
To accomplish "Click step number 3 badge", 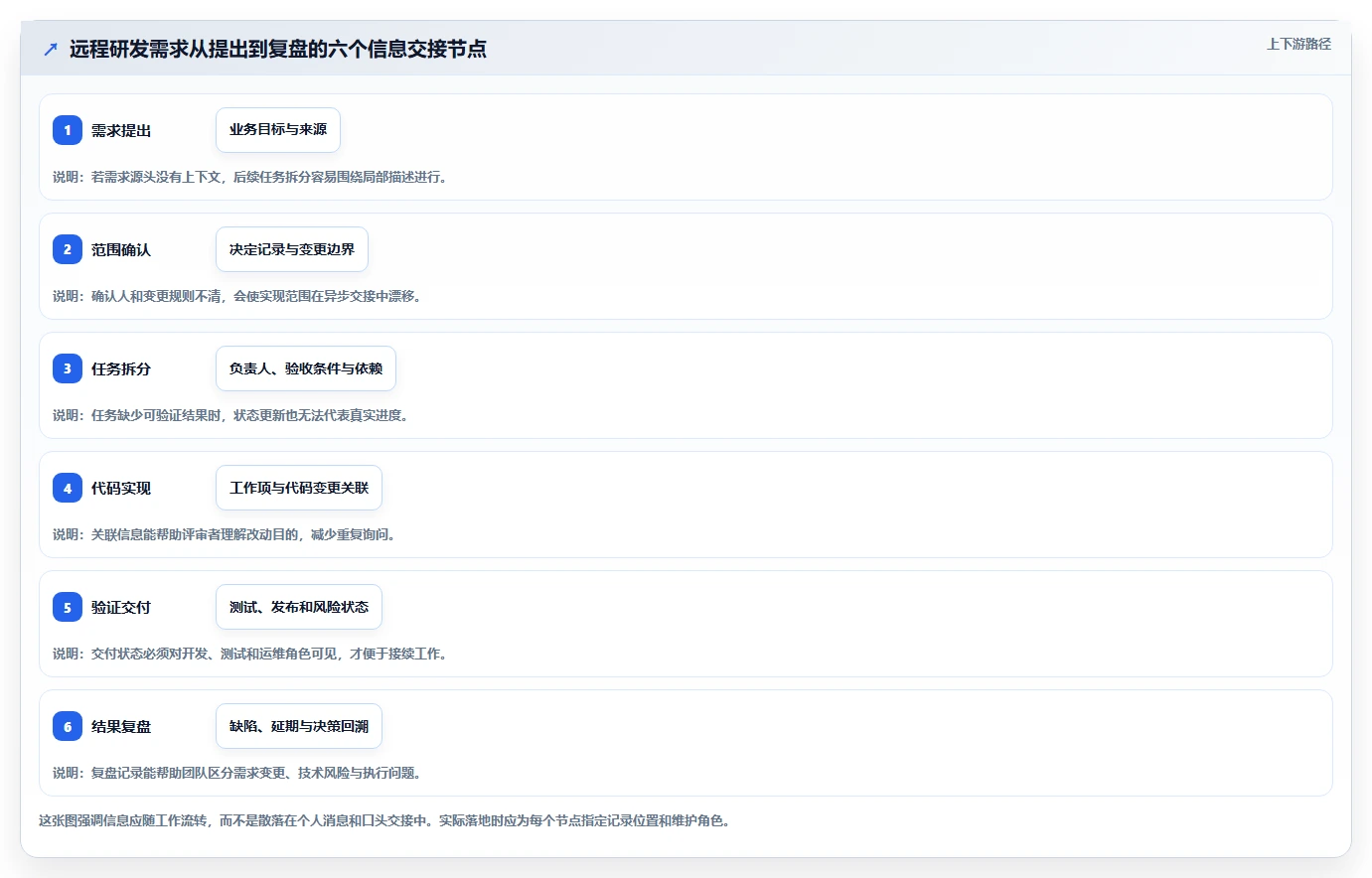I will (68, 368).
